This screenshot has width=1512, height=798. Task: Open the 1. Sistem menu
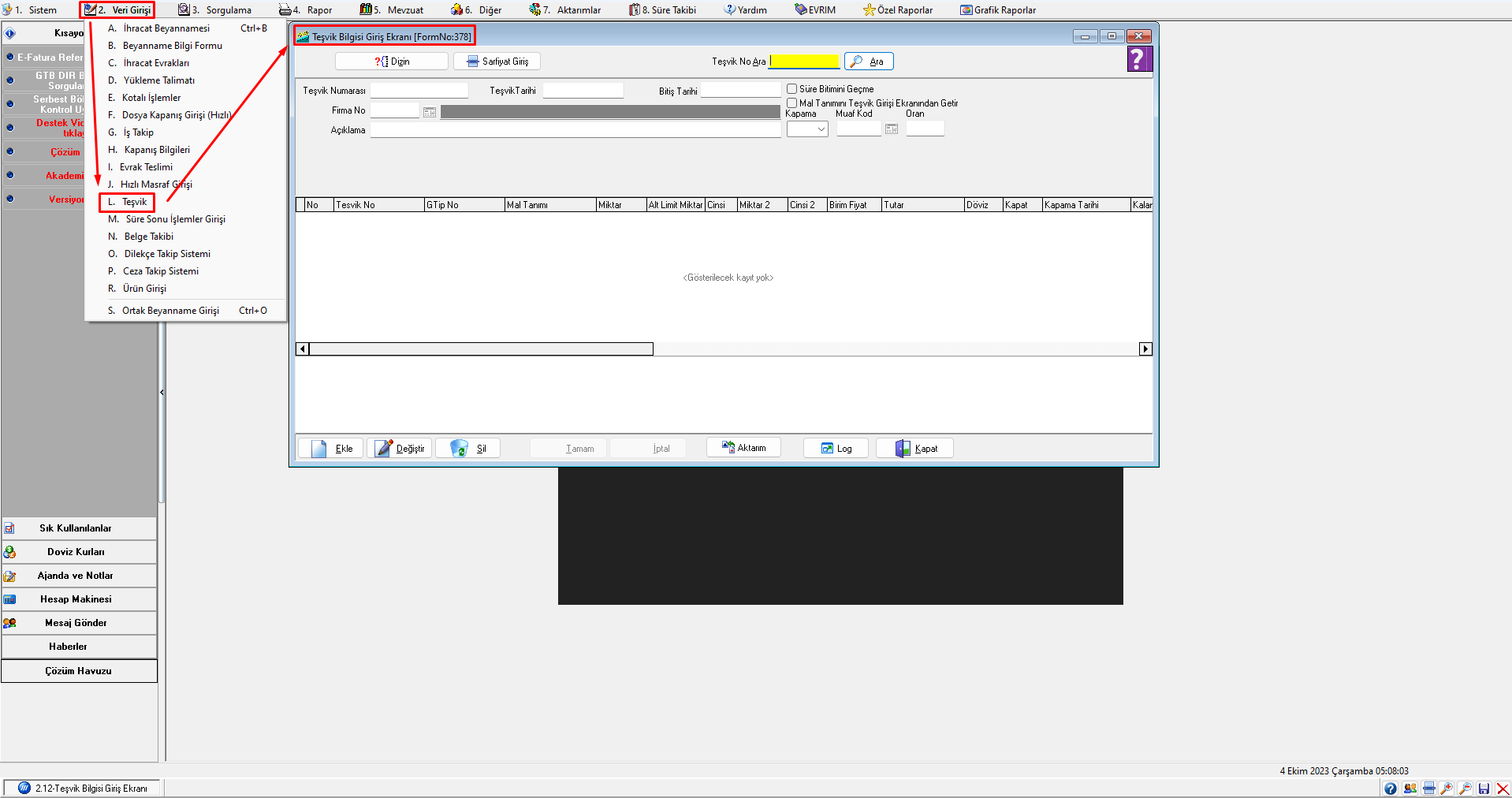pos(30,10)
